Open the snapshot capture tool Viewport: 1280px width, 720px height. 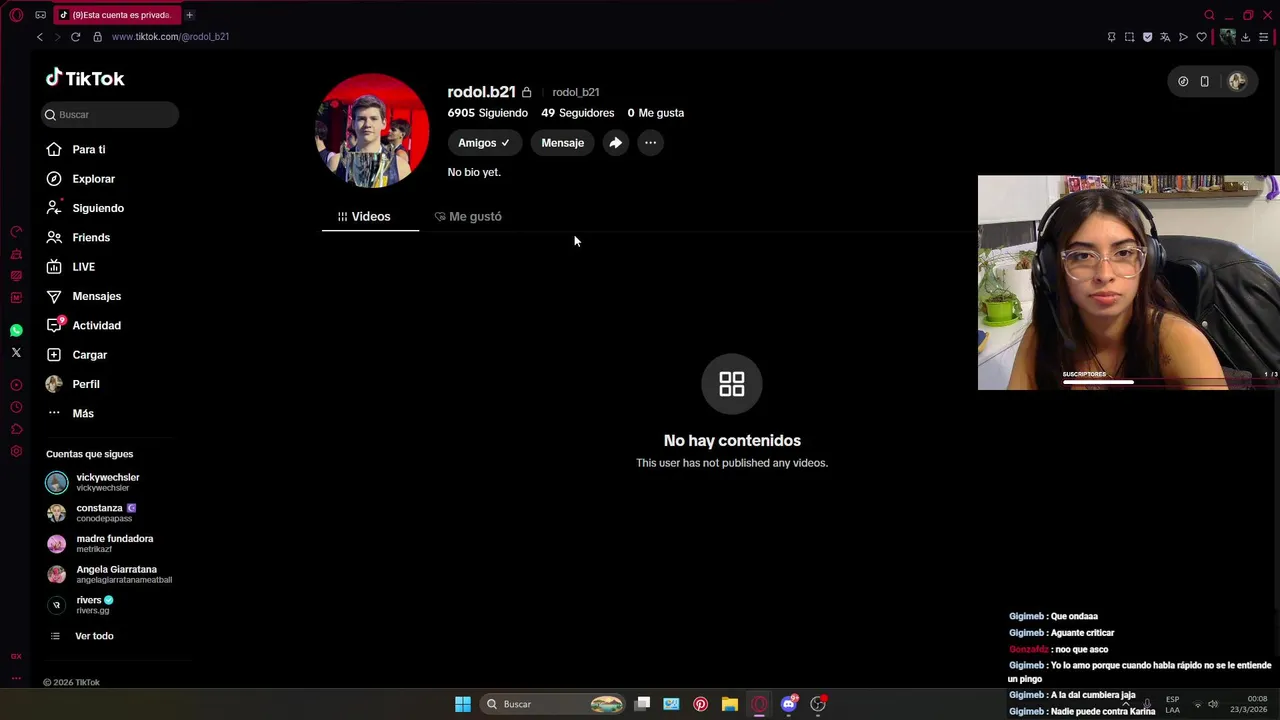click(1129, 37)
